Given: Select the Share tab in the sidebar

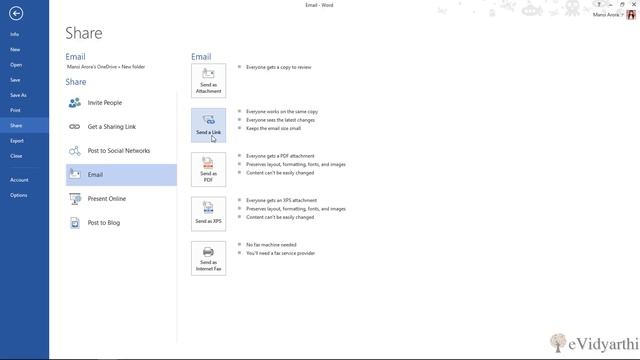Looking at the screenshot, I should coord(24,125).
